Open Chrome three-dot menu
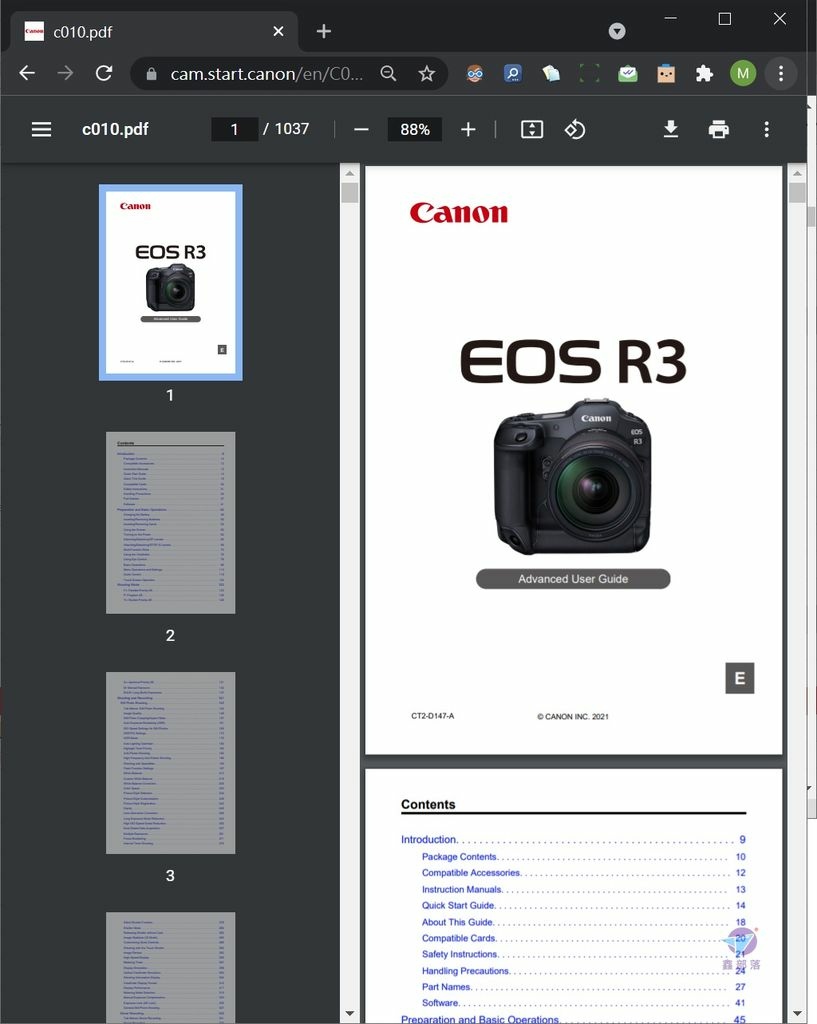 (x=781, y=73)
